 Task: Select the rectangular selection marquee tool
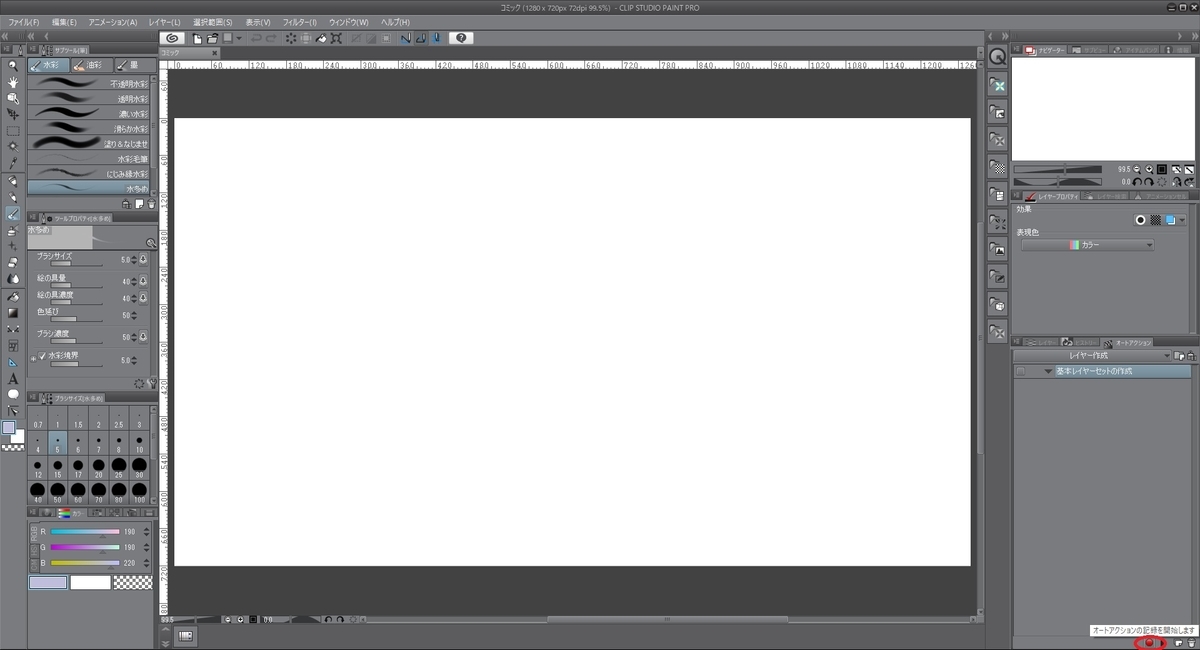coord(13,131)
